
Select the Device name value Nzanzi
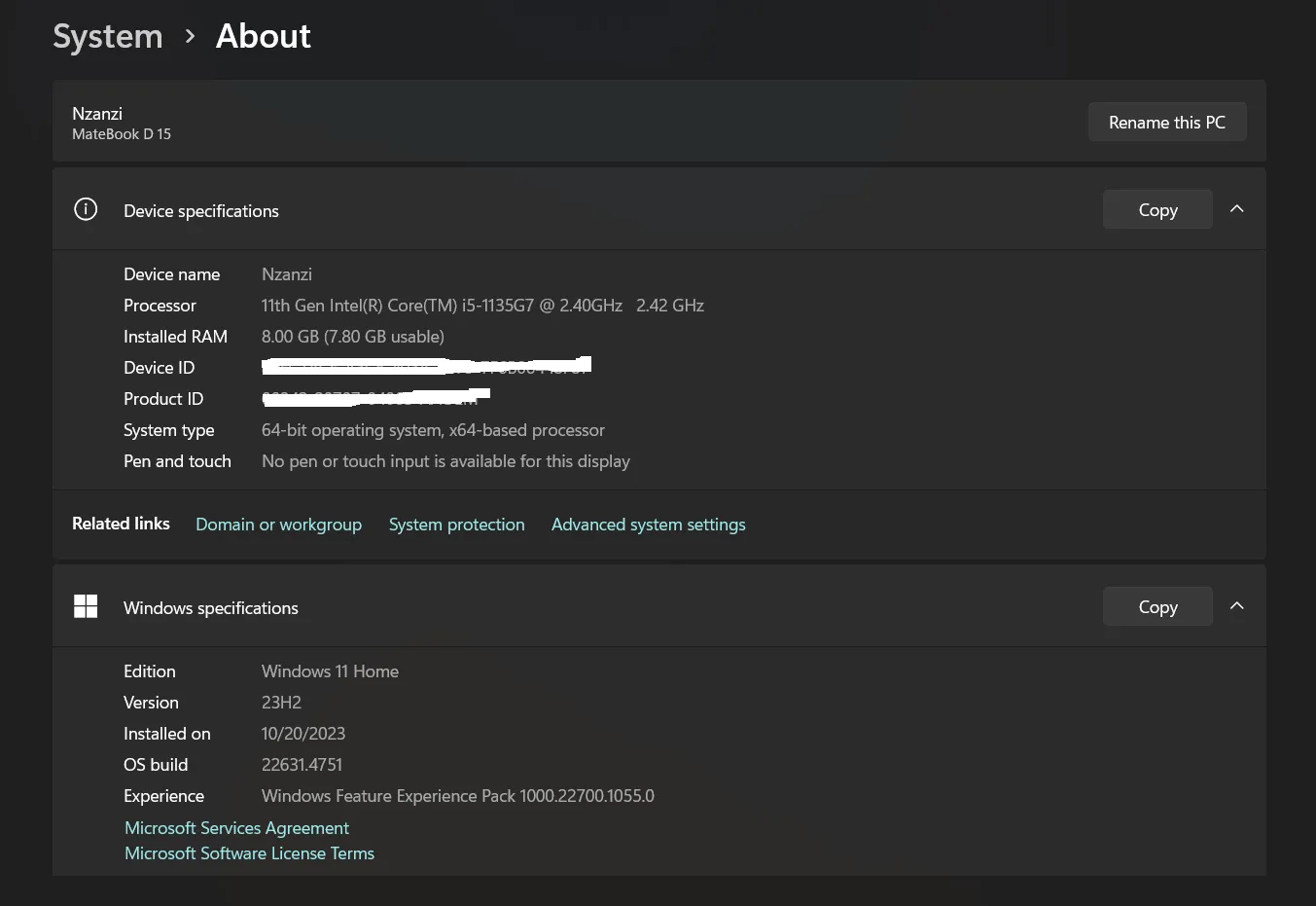[287, 274]
